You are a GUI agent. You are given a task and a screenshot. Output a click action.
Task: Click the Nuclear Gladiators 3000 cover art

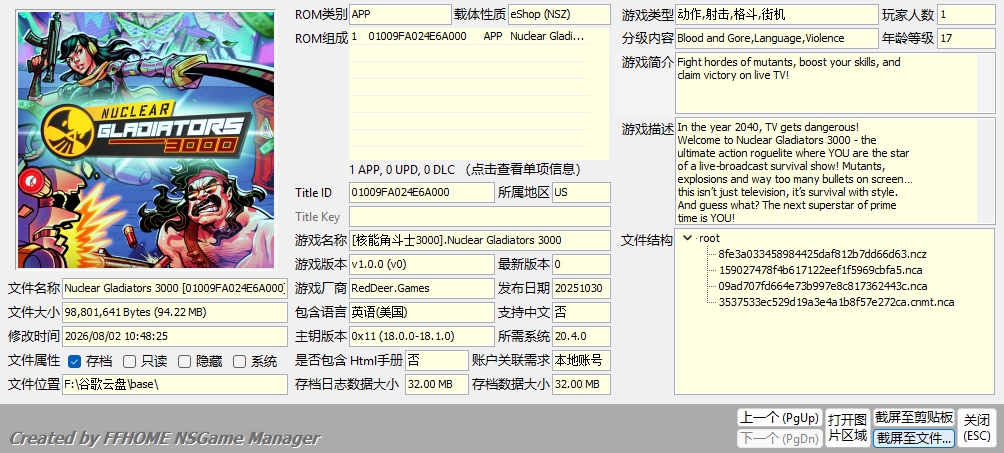tap(146, 140)
